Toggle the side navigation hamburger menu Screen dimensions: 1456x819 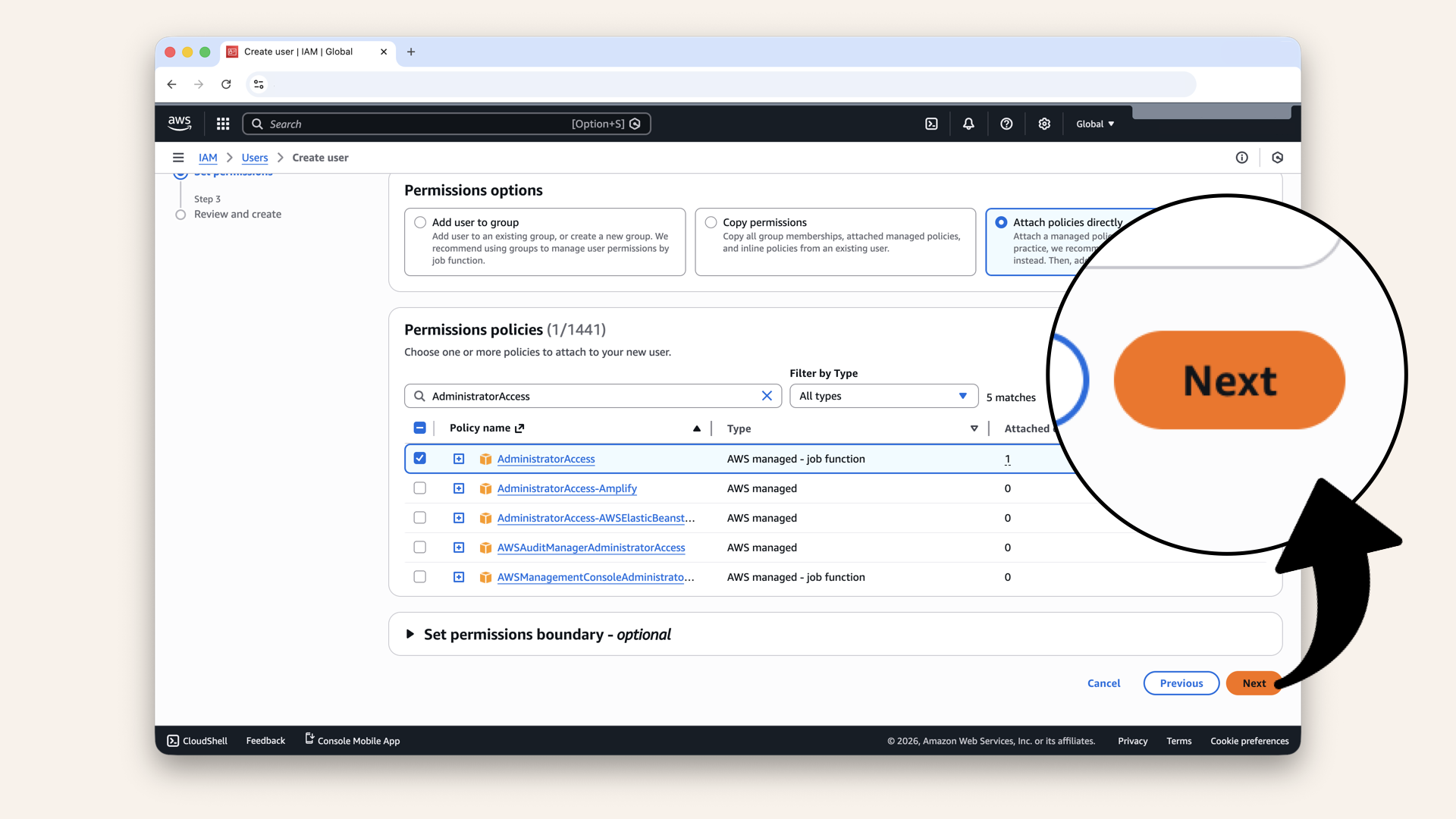click(178, 158)
